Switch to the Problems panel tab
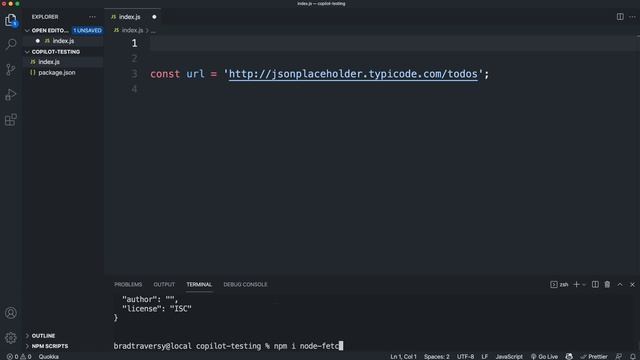 click(x=128, y=284)
